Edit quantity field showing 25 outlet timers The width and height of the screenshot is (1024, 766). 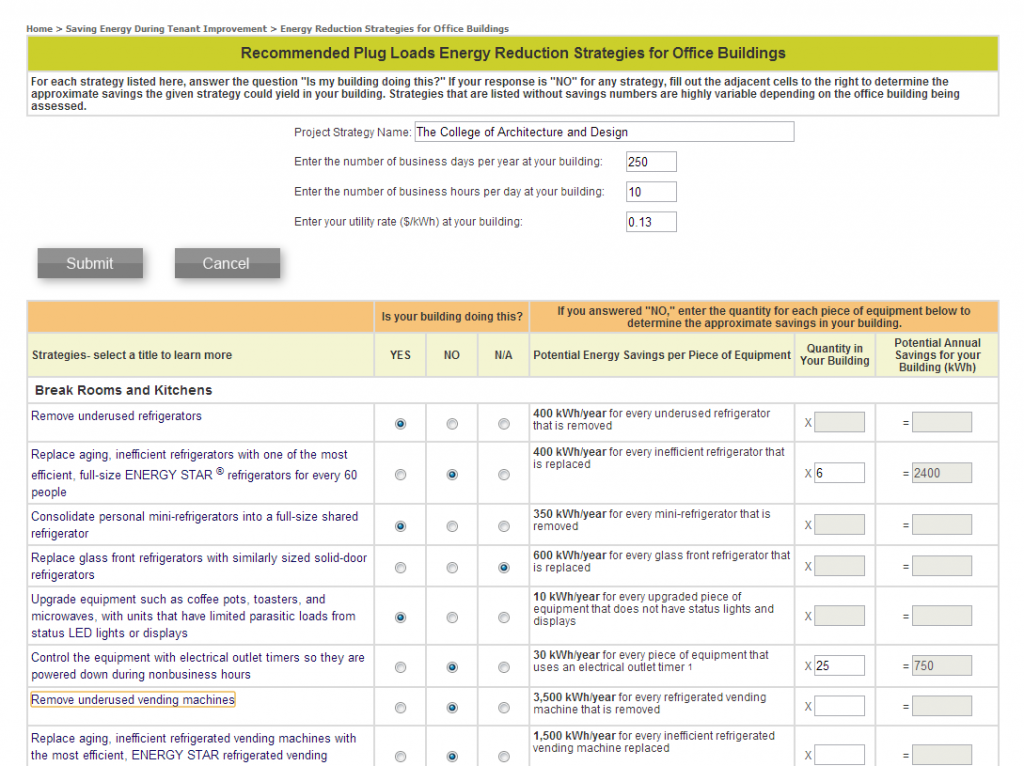tap(839, 665)
